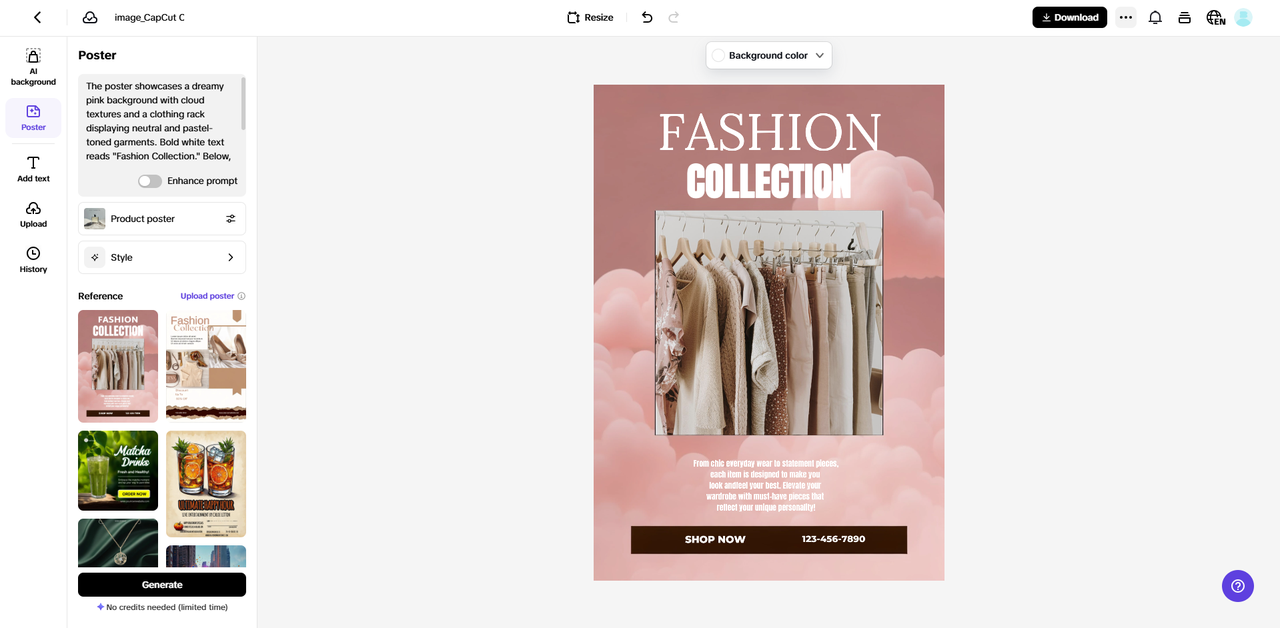Choose the Add text tool
Image resolution: width=1280 pixels, height=628 pixels.
point(33,169)
